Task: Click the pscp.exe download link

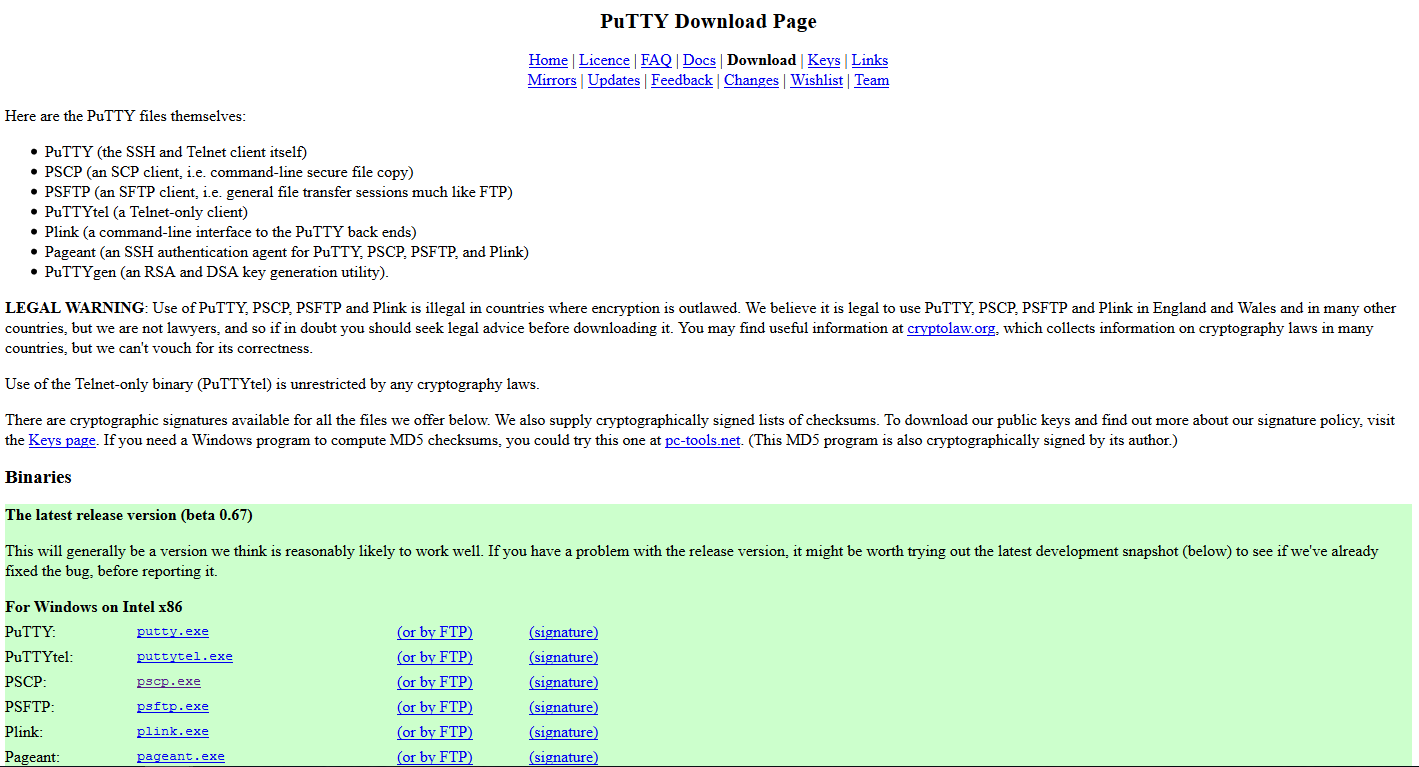Action: (x=169, y=682)
